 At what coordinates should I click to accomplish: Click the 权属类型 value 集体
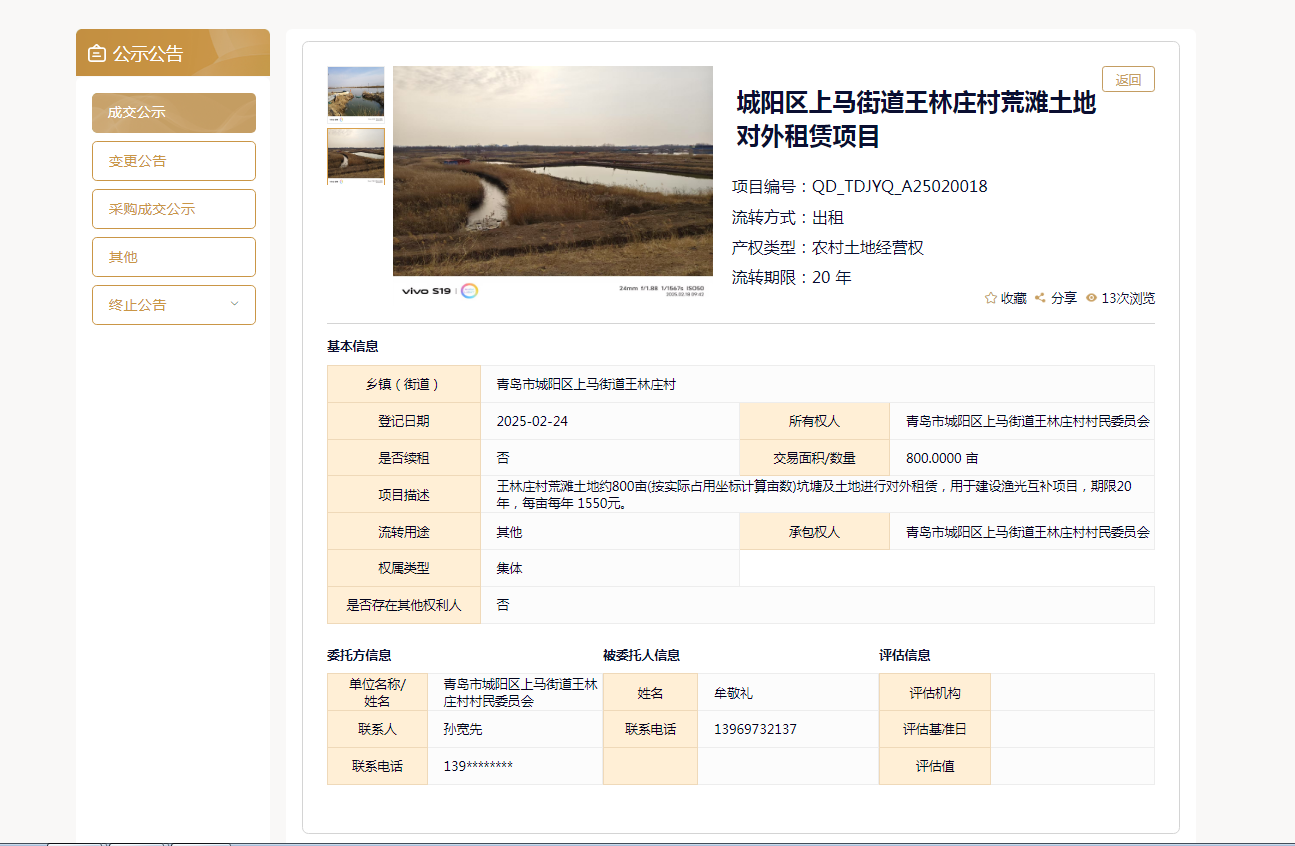click(x=509, y=568)
